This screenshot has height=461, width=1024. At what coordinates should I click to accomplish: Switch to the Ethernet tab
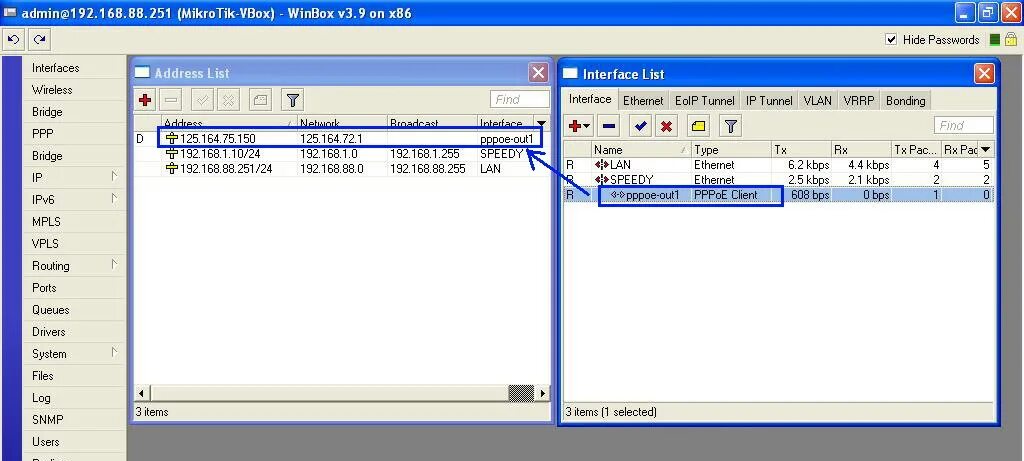tap(643, 101)
